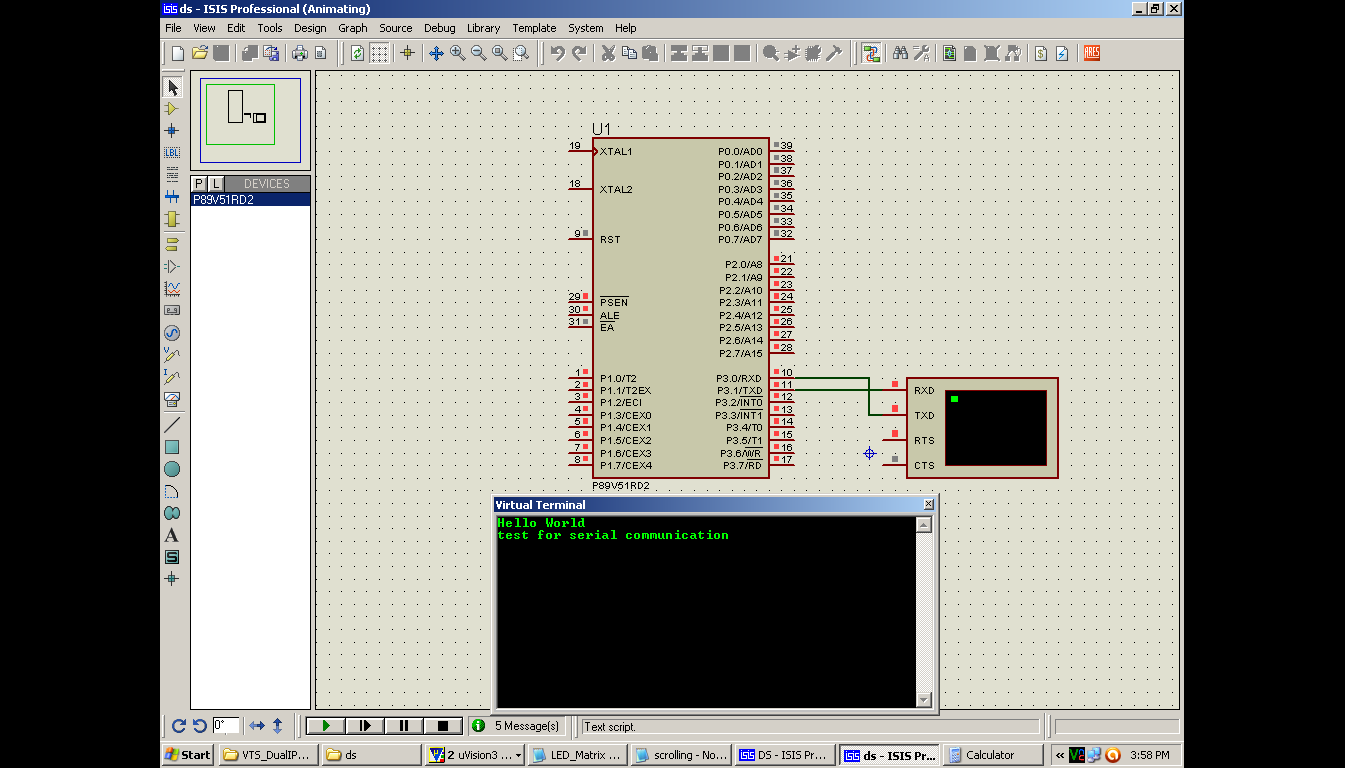Open the Template menu
Viewport: 1345px width, 768px height.
tap(534, 28)
